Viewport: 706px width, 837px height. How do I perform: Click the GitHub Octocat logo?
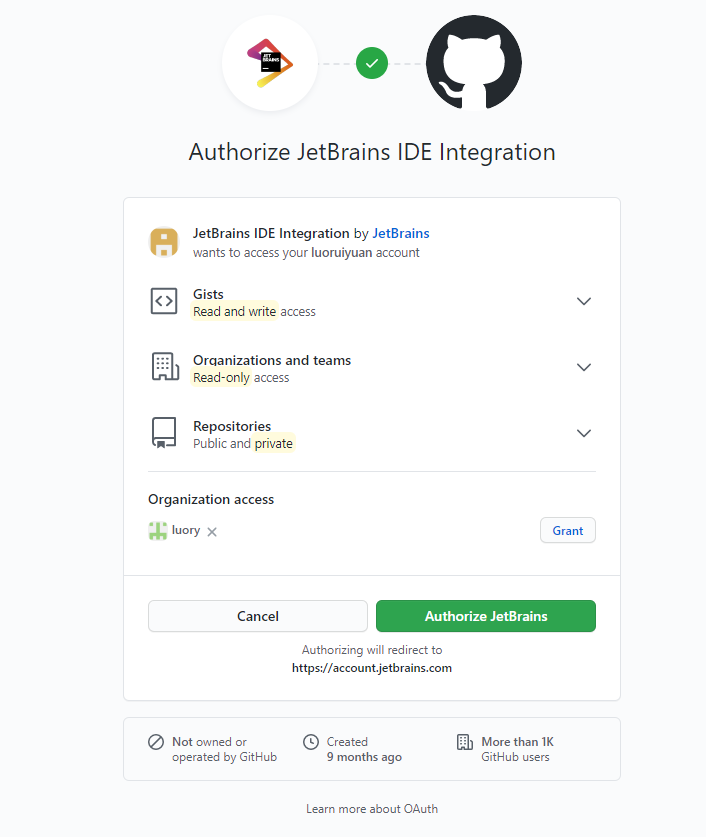point(474,63)
